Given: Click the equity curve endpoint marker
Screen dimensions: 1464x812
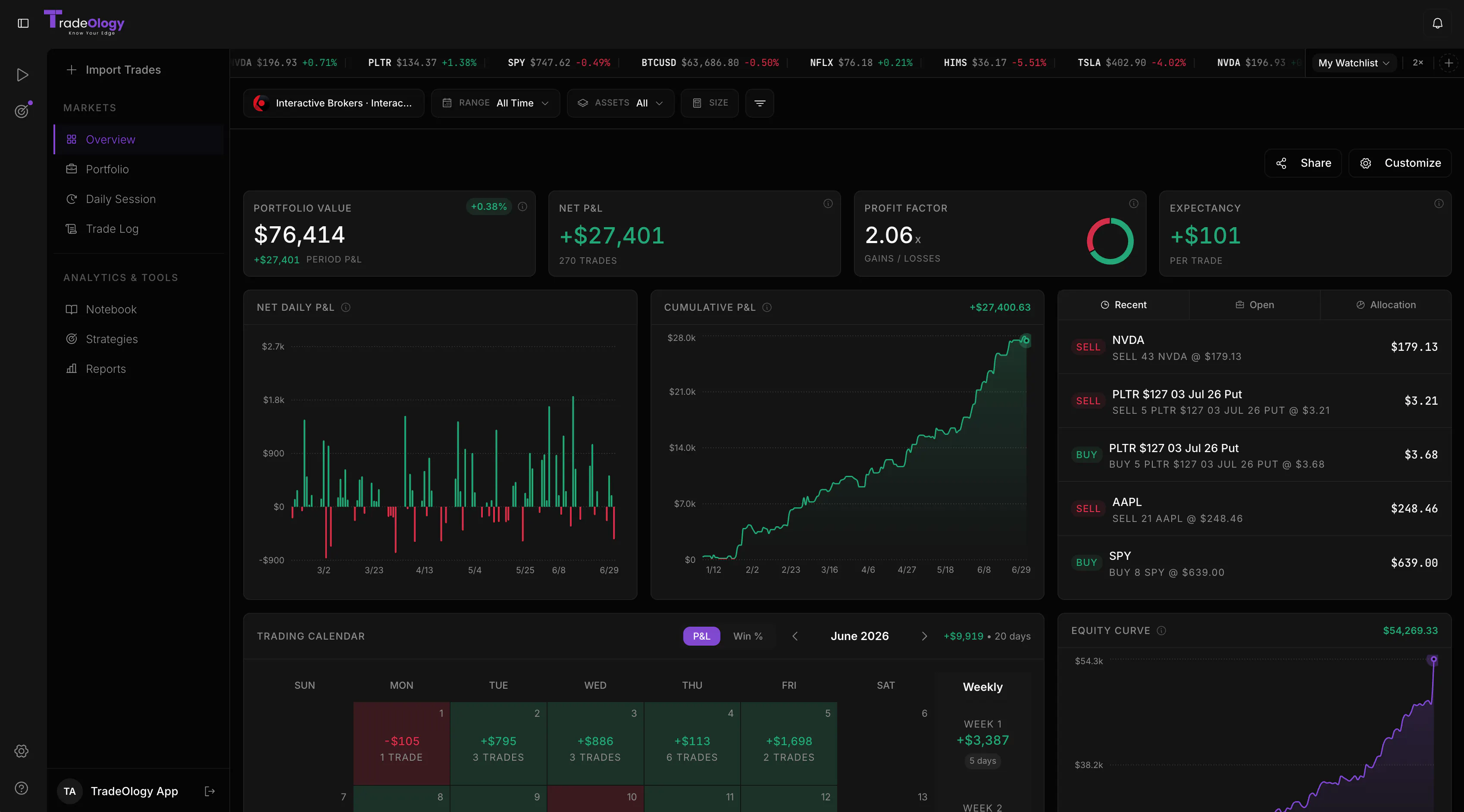Looking at the screenshot, I should coord(1434,660).
